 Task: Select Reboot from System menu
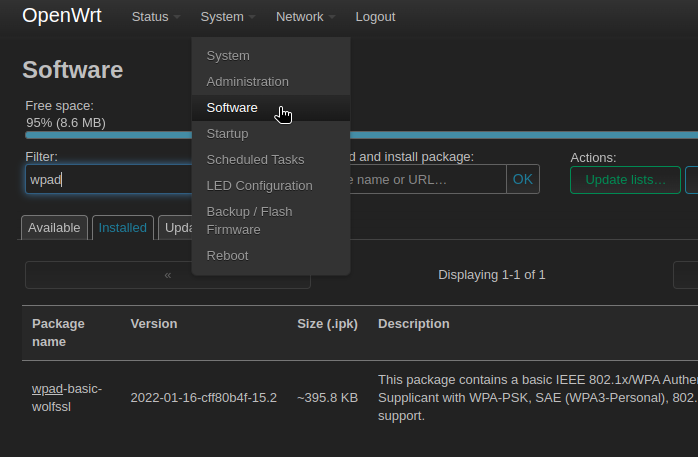[x=271, y=256]
